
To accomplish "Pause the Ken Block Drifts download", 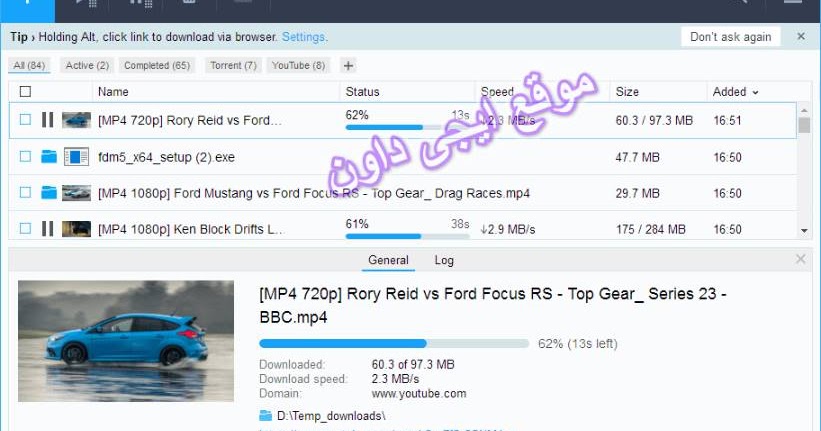I will point(47,229).
